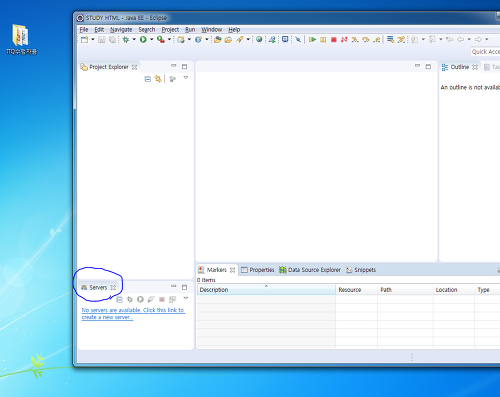The height and width of the screenshot is (397, 500).
Task: Start the server from Servers panel toolbar
Action: tap(140, 299)
